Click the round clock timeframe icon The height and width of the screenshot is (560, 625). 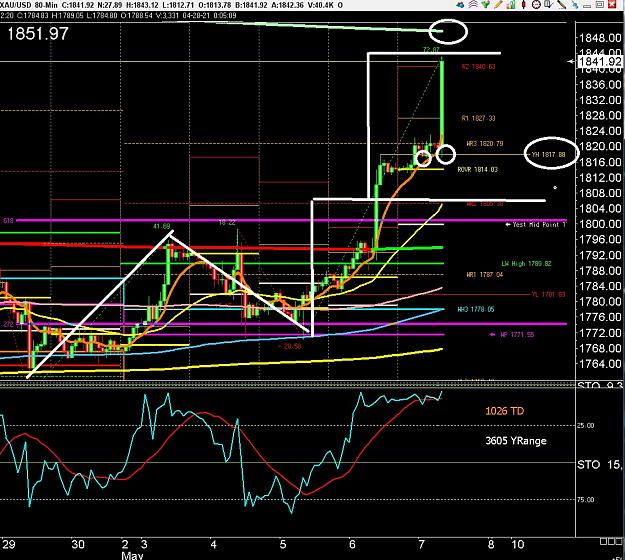coord(537,5)
